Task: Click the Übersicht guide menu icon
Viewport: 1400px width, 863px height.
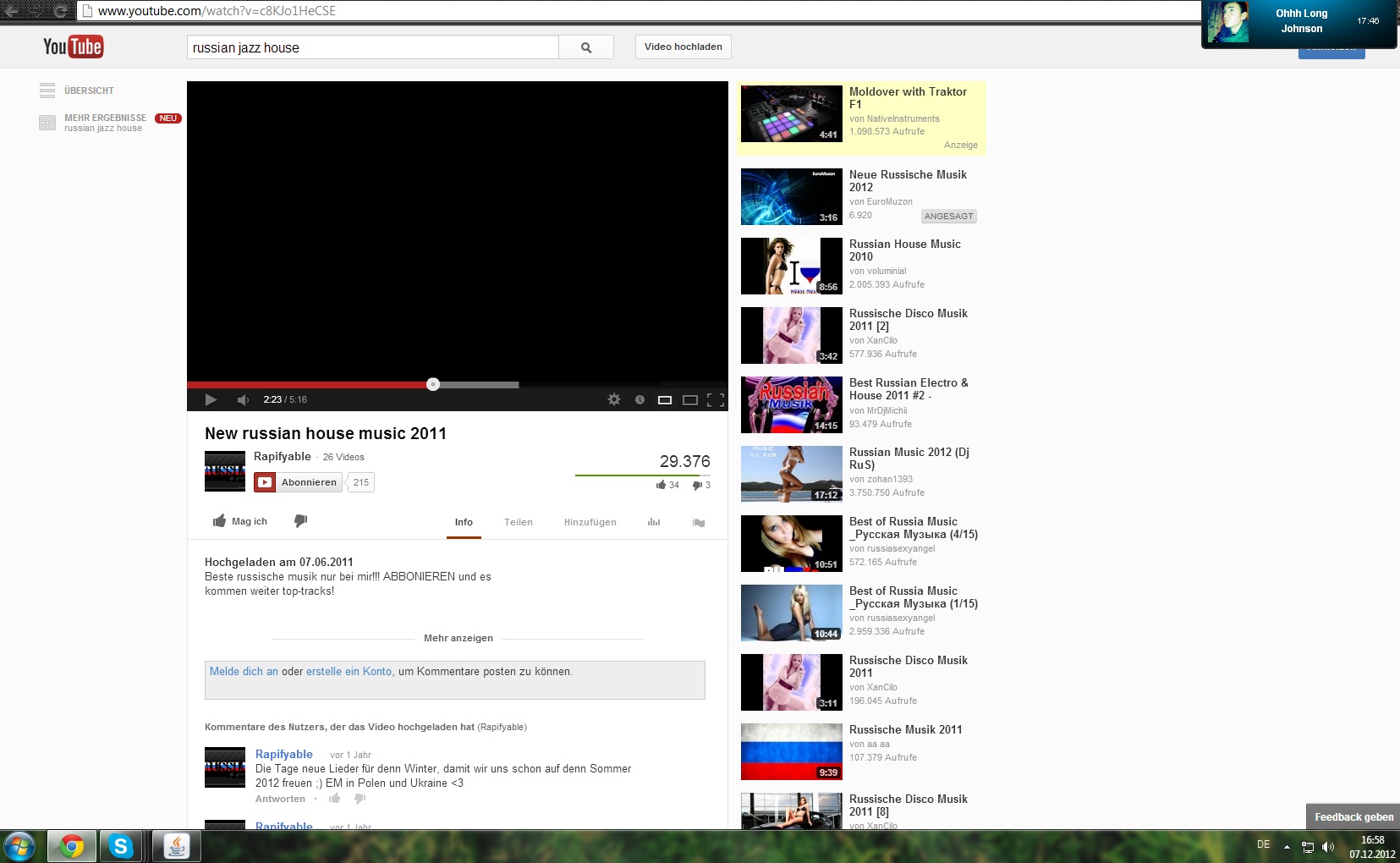Action: tap(47, 91)
